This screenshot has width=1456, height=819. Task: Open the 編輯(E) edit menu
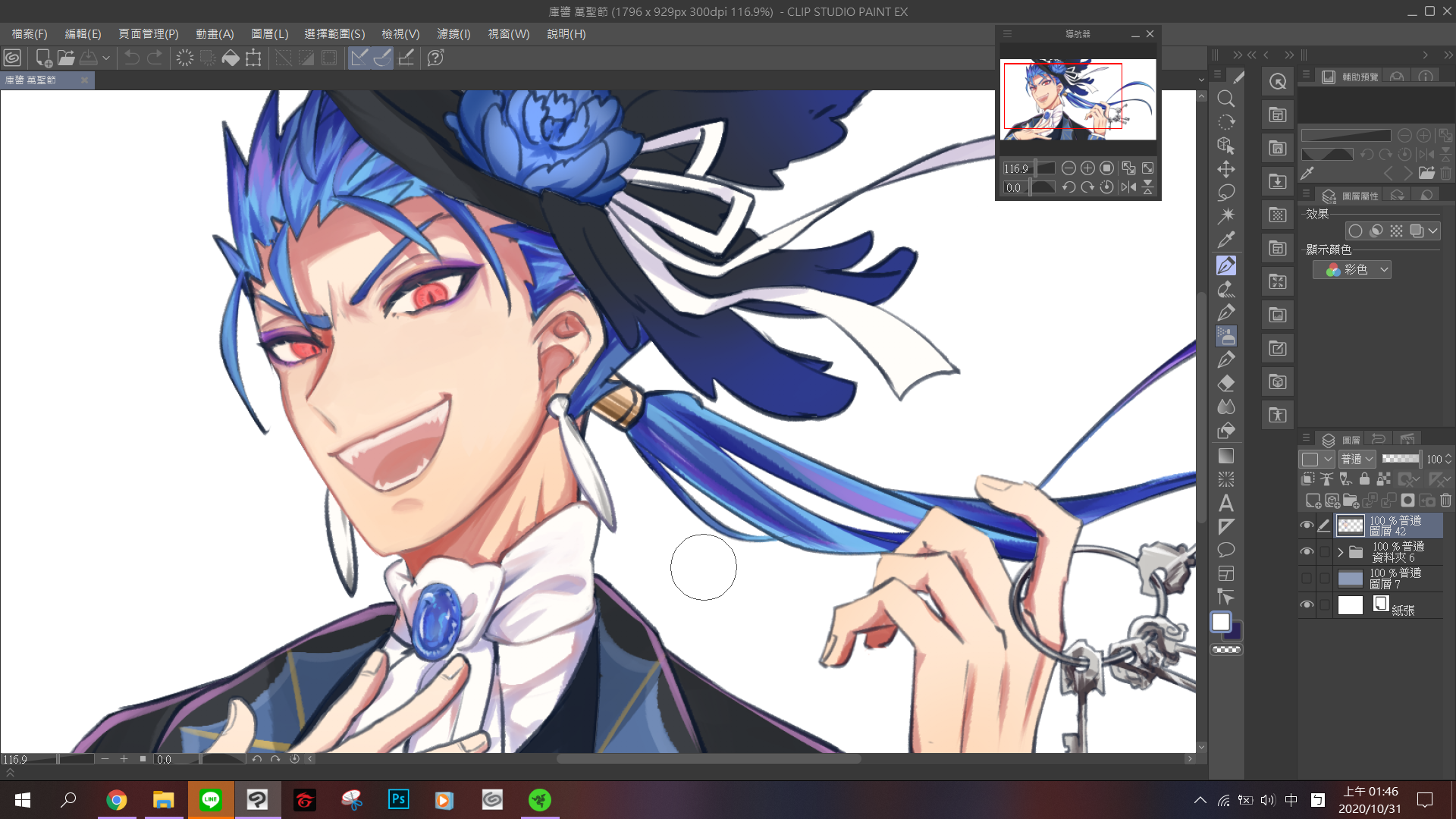83,34
